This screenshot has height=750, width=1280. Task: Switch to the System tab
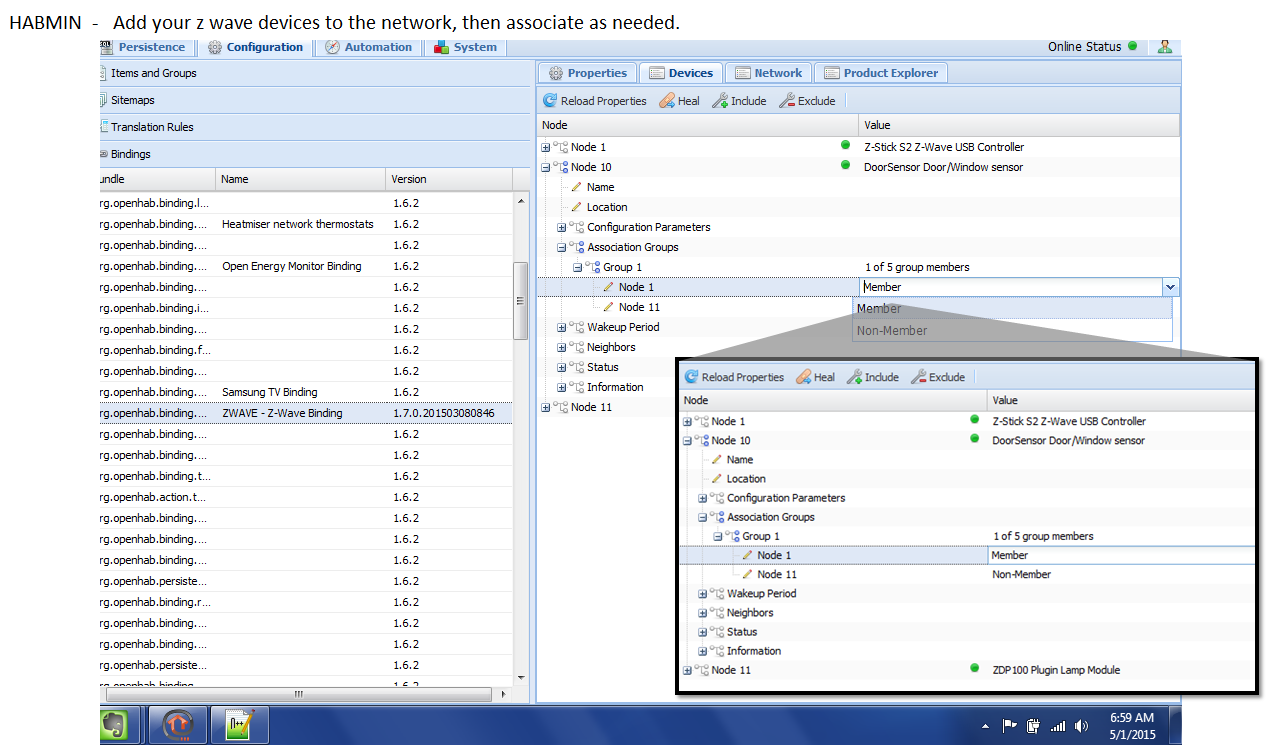point(466,47)
